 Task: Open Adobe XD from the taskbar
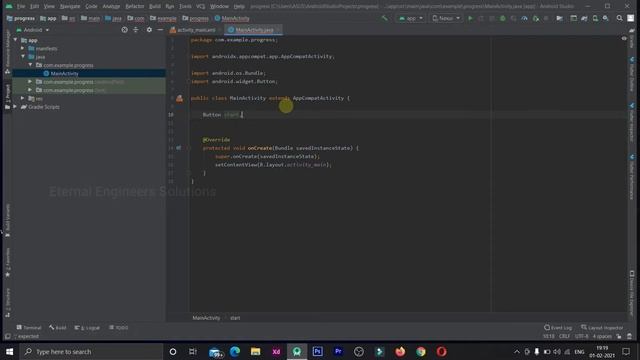pos(276,351)
